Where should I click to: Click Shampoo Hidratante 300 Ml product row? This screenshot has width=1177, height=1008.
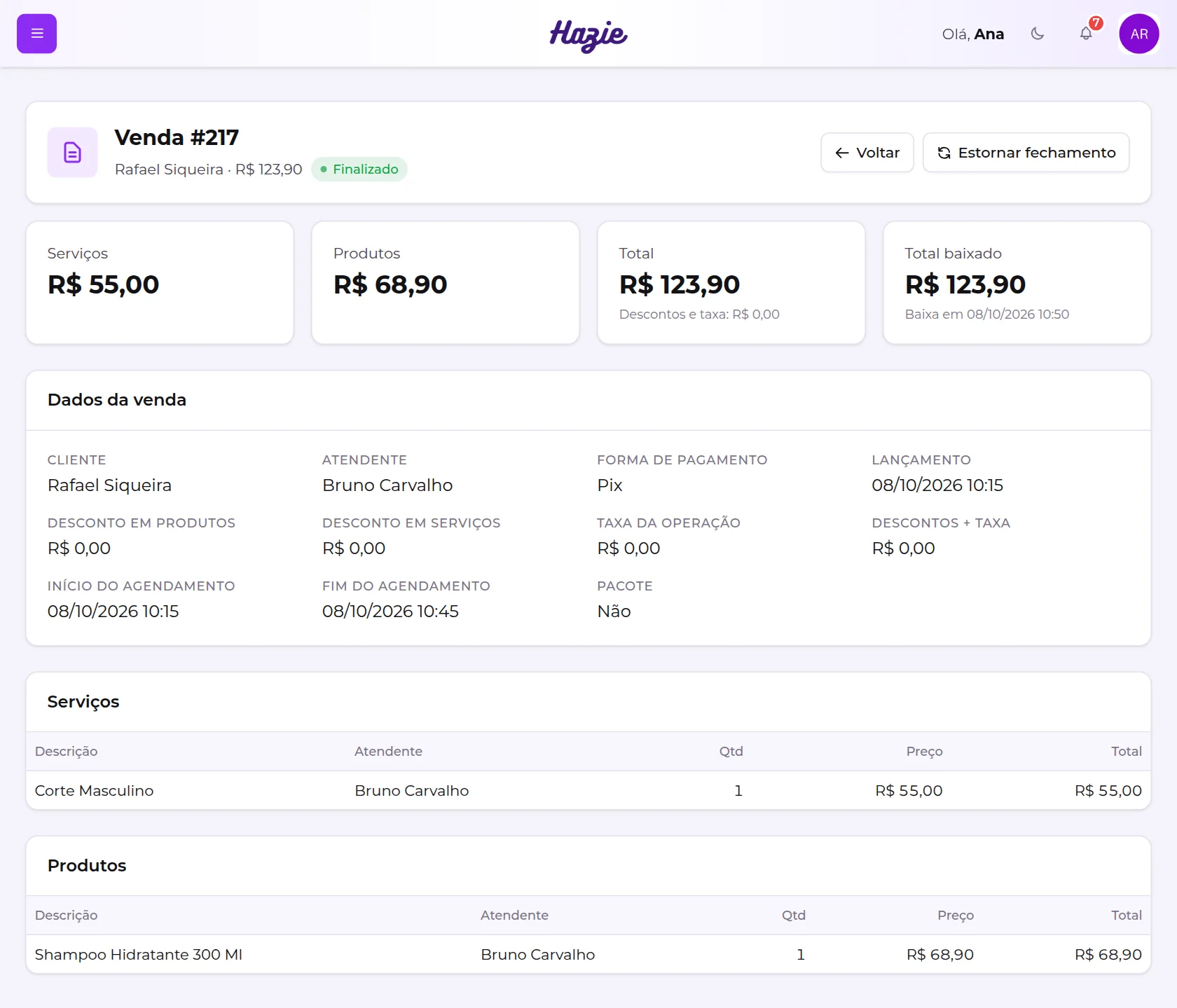tap(588, 955)
